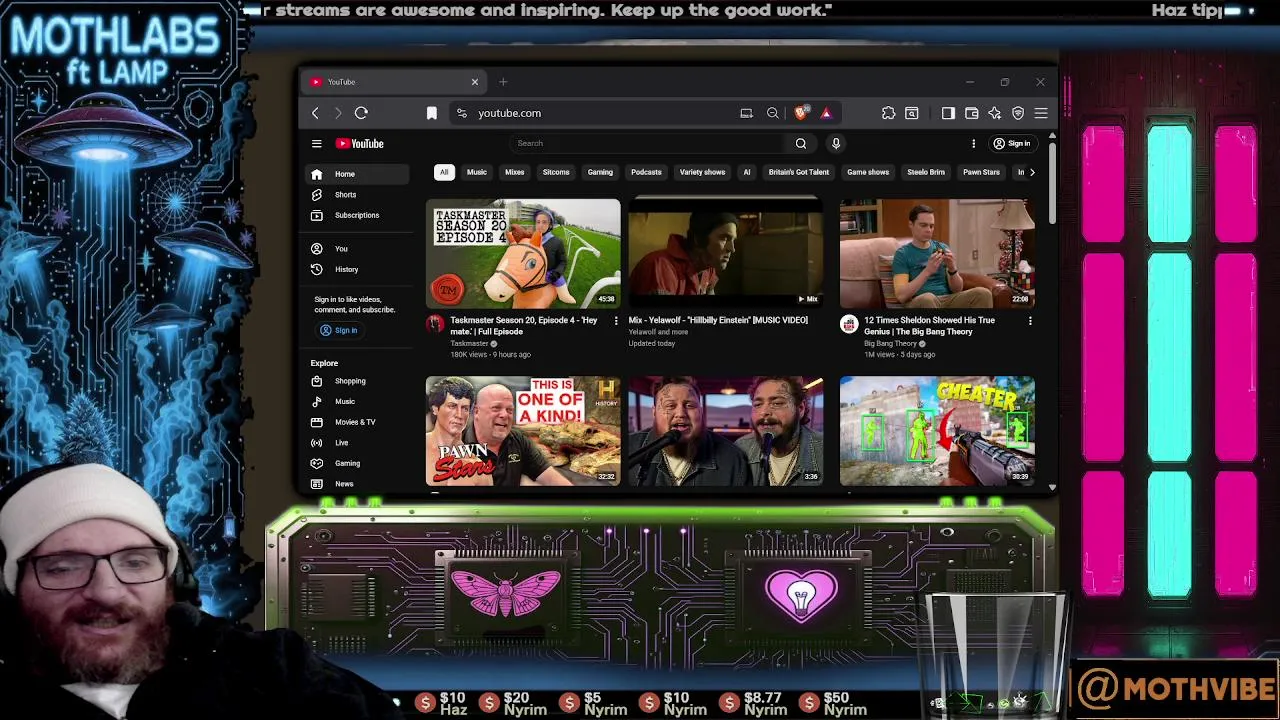Click the search magnifier button

[801, 143]
